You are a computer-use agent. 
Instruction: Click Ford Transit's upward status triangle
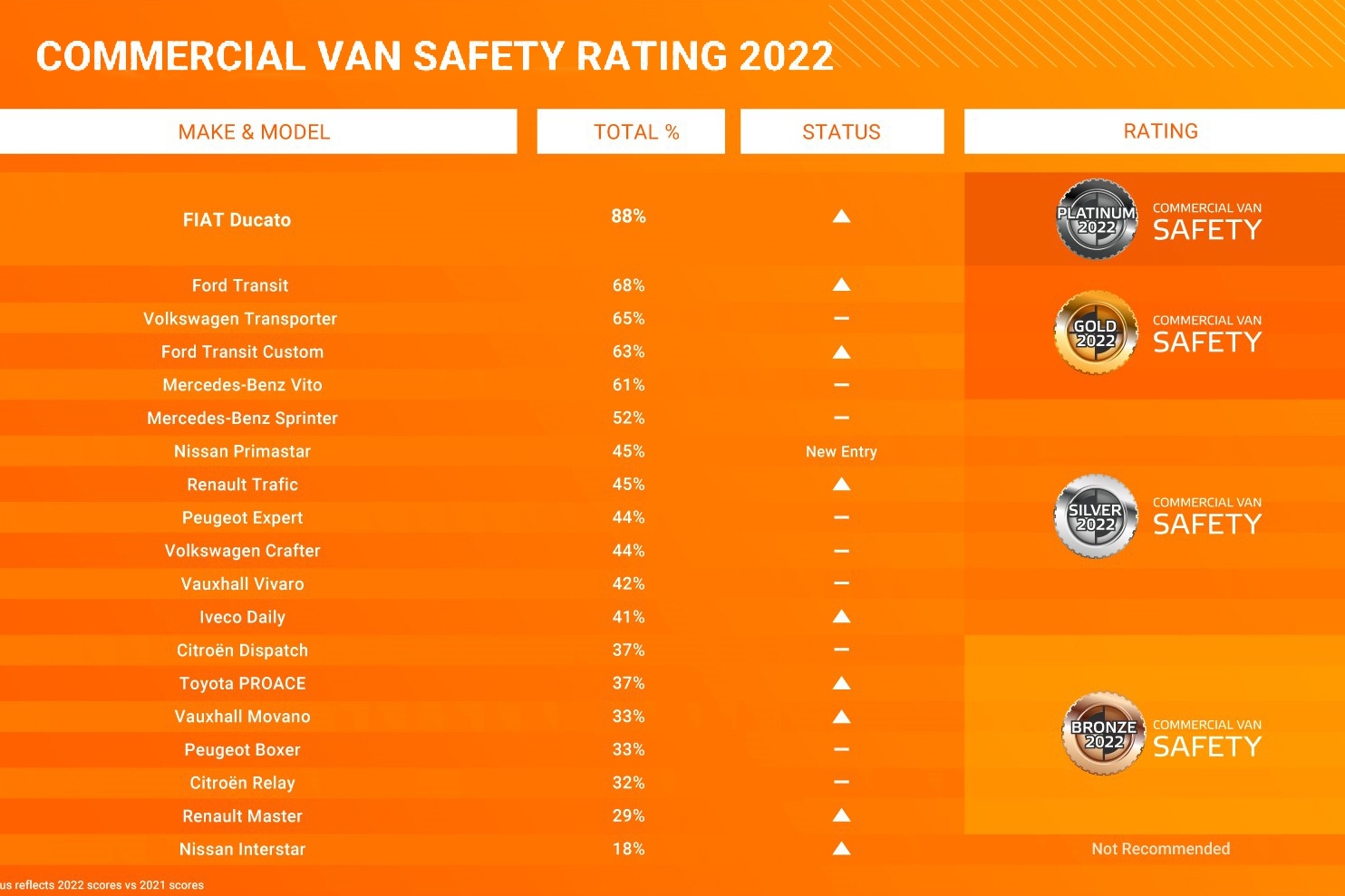tap(841, 284)
